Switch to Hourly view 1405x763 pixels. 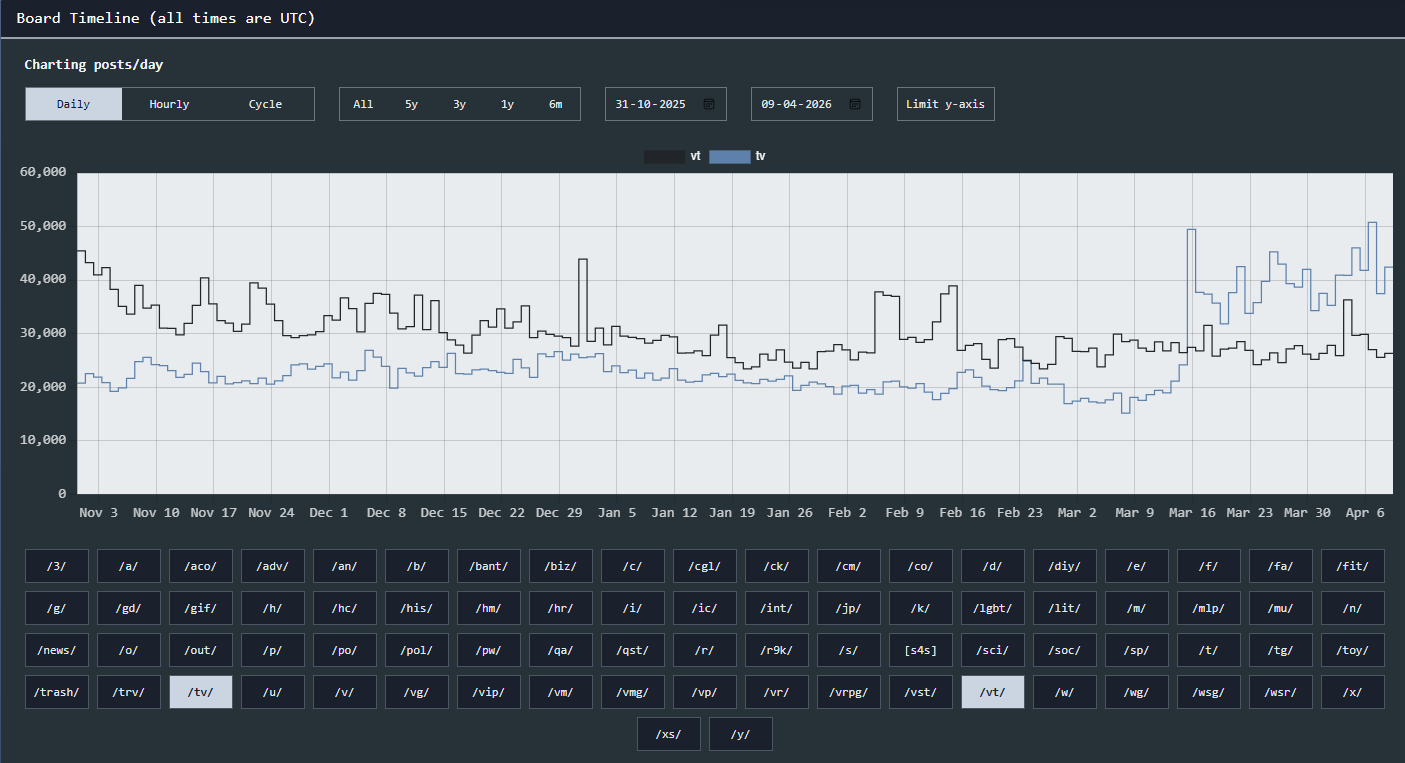[x=169, y=104]
